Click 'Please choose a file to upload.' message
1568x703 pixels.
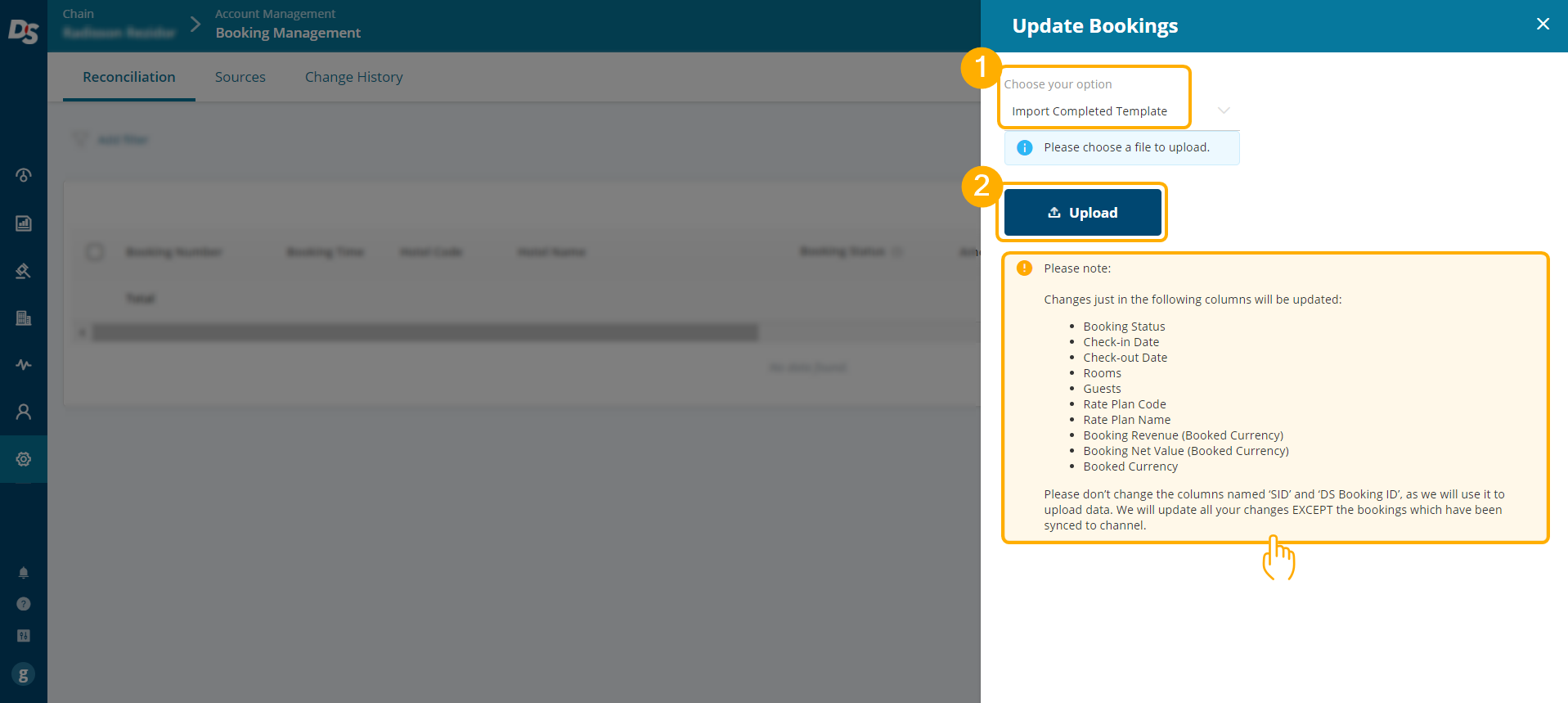[1126, 147]
